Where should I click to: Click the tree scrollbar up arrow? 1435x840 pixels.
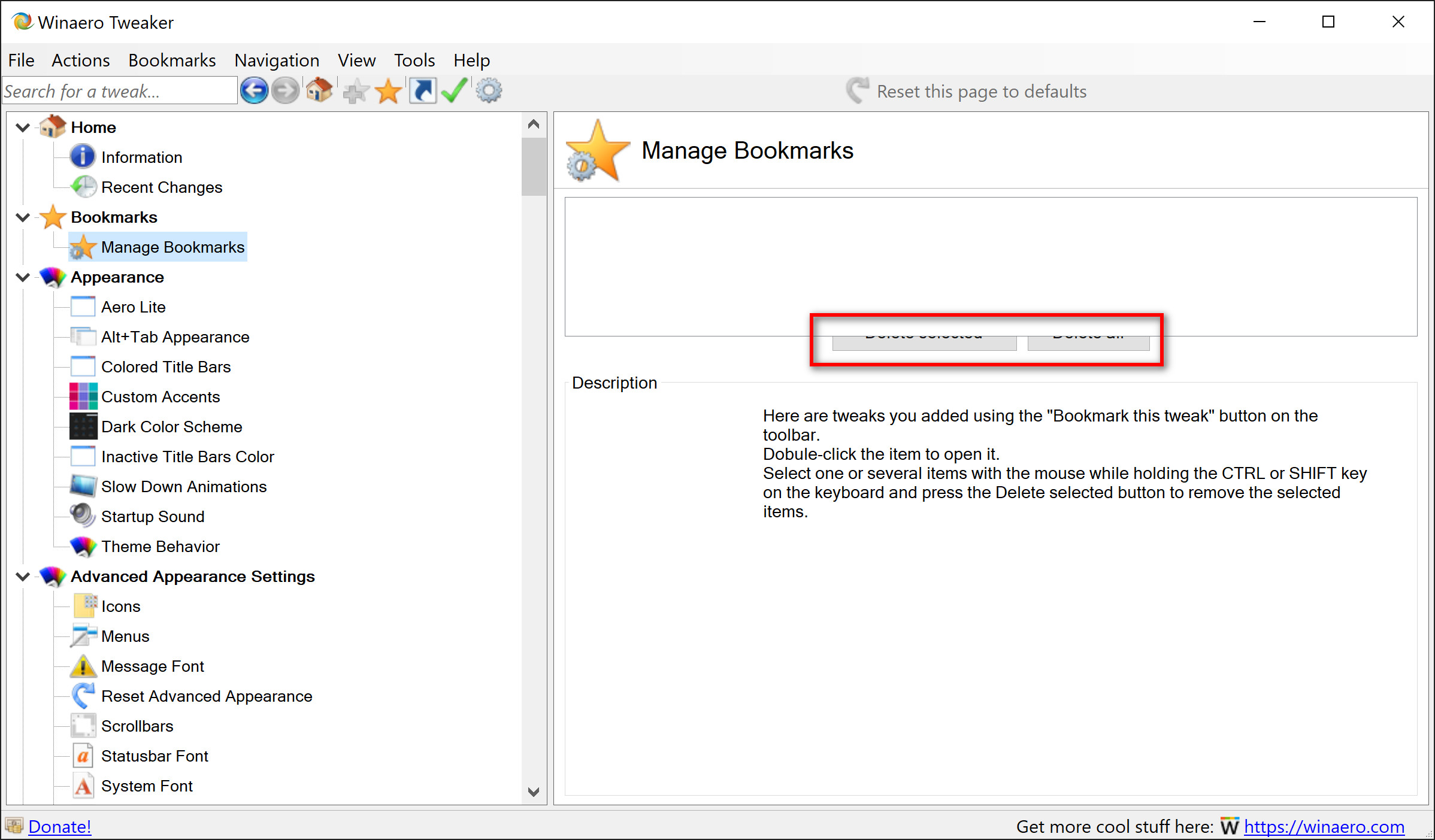point(534,125)
